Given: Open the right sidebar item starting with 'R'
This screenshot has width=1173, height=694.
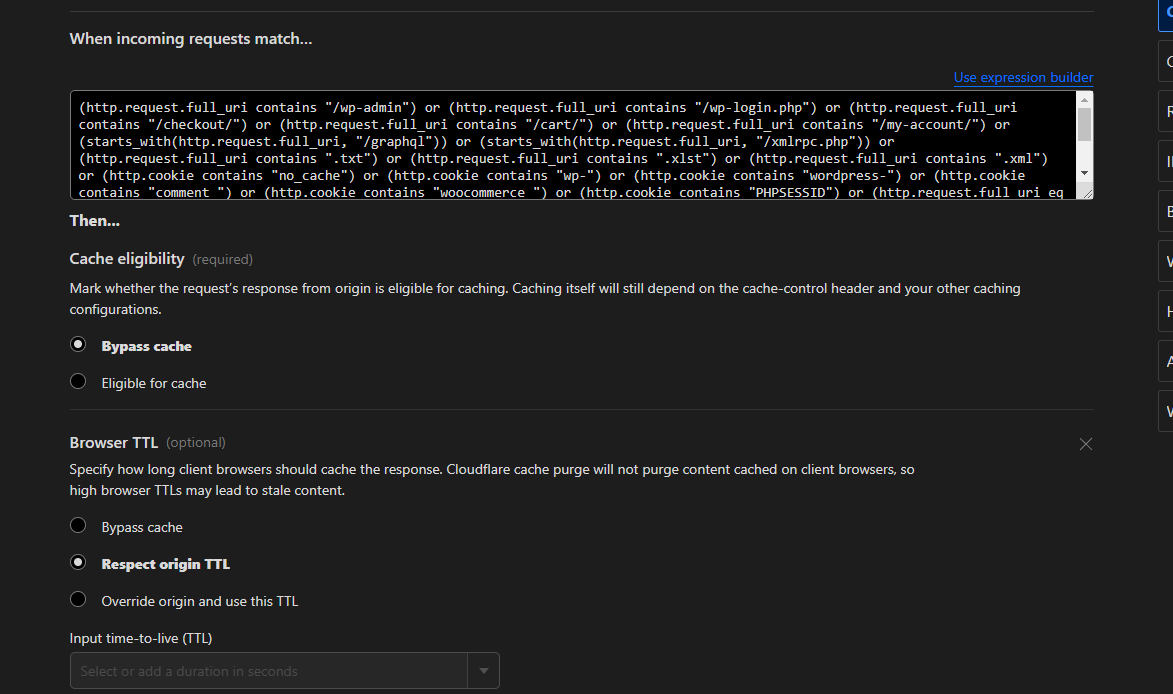Looking at the screenshot, I should click(x=1166, y=111).
